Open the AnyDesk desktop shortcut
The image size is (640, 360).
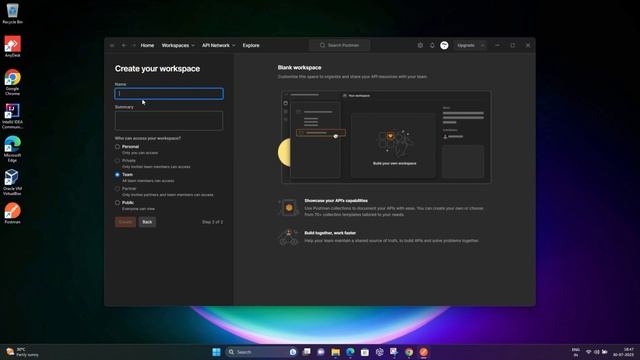click(x=12, y=47)
